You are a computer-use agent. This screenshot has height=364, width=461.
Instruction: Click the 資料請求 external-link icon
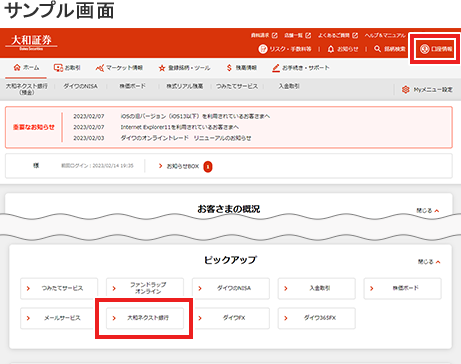click(274, 35)
